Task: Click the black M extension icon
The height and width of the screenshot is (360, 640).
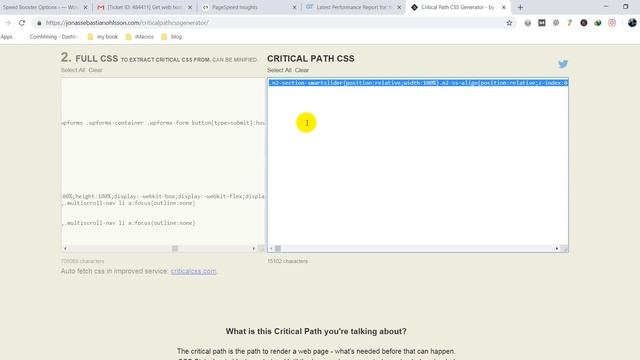Action: 542,23
